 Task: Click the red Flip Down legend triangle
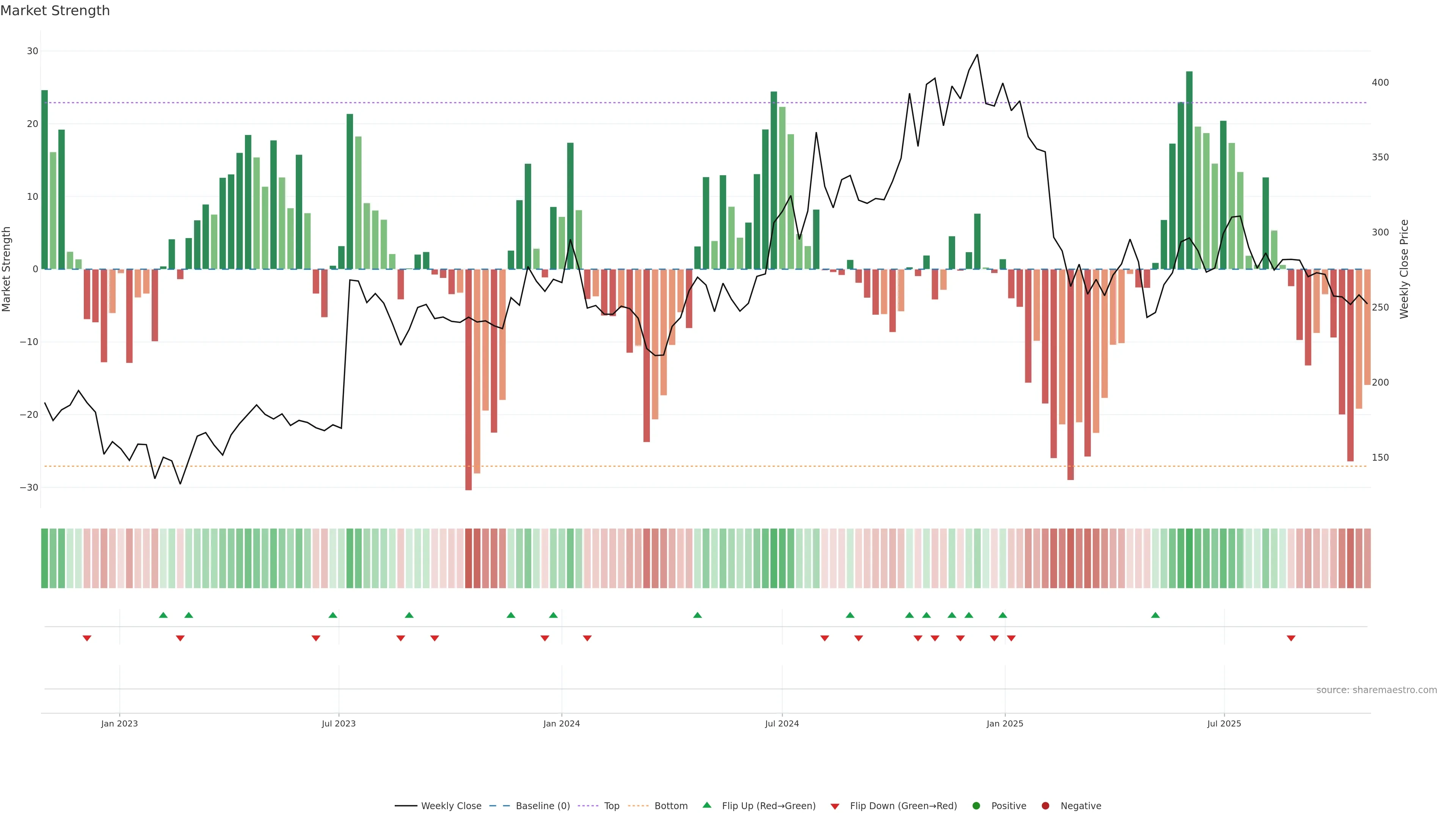point(835,806)
